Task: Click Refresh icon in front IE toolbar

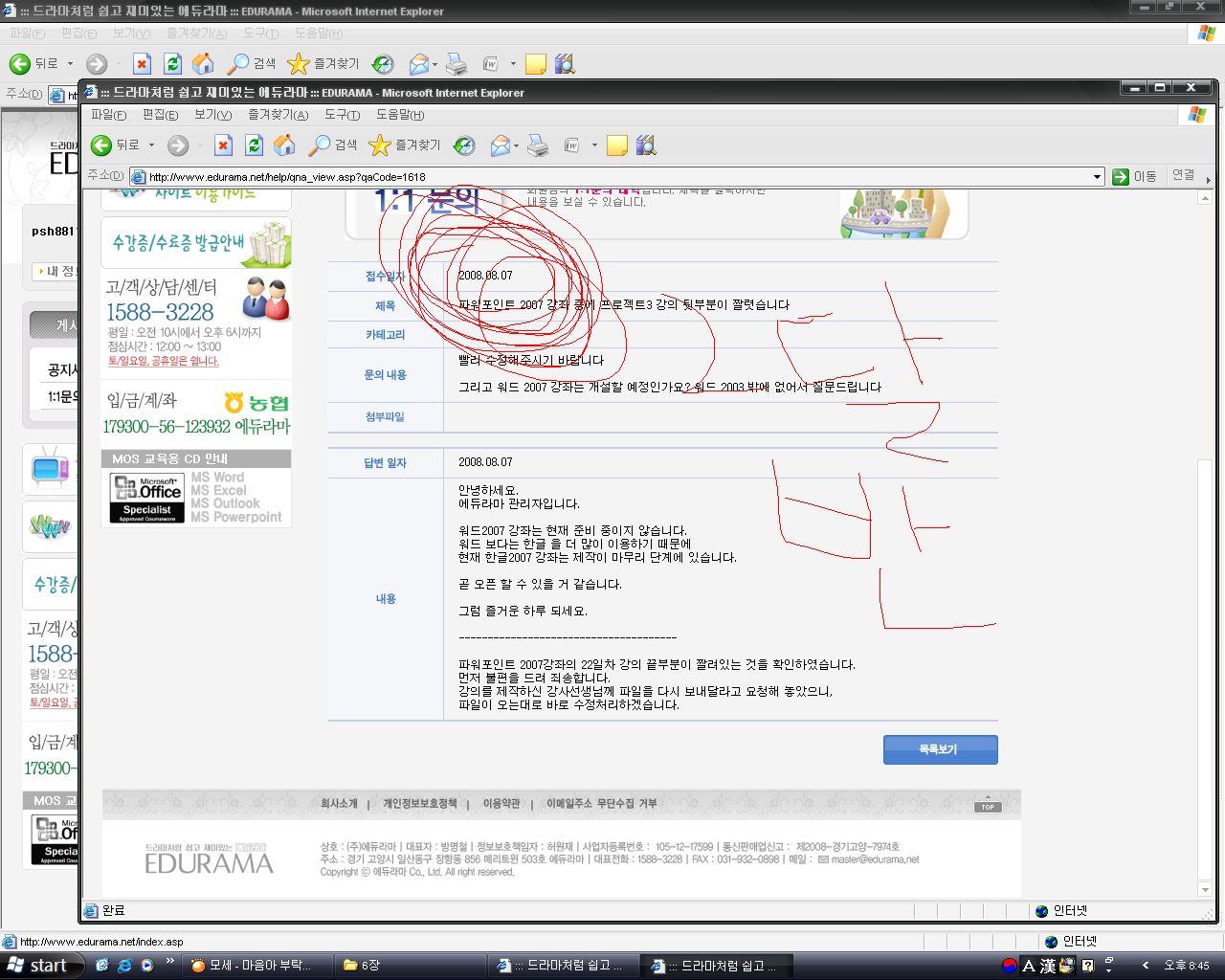Action: coord(254,145)
